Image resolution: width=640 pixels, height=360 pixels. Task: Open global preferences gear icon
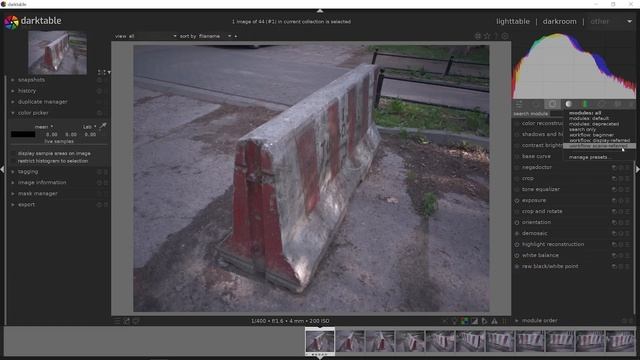click(505, 36)
